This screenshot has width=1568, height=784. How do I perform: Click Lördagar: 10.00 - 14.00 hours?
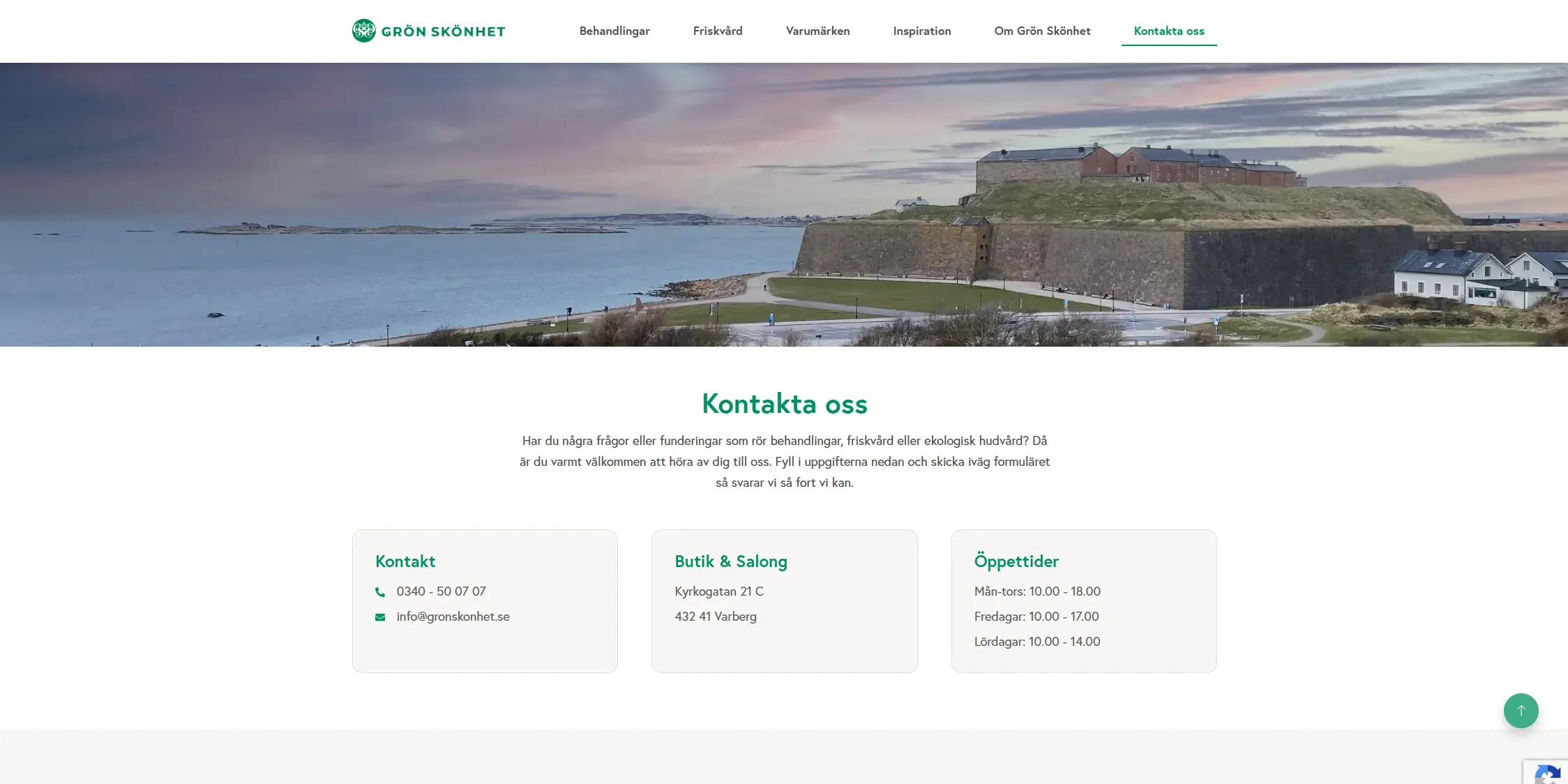coord(1037,642)
